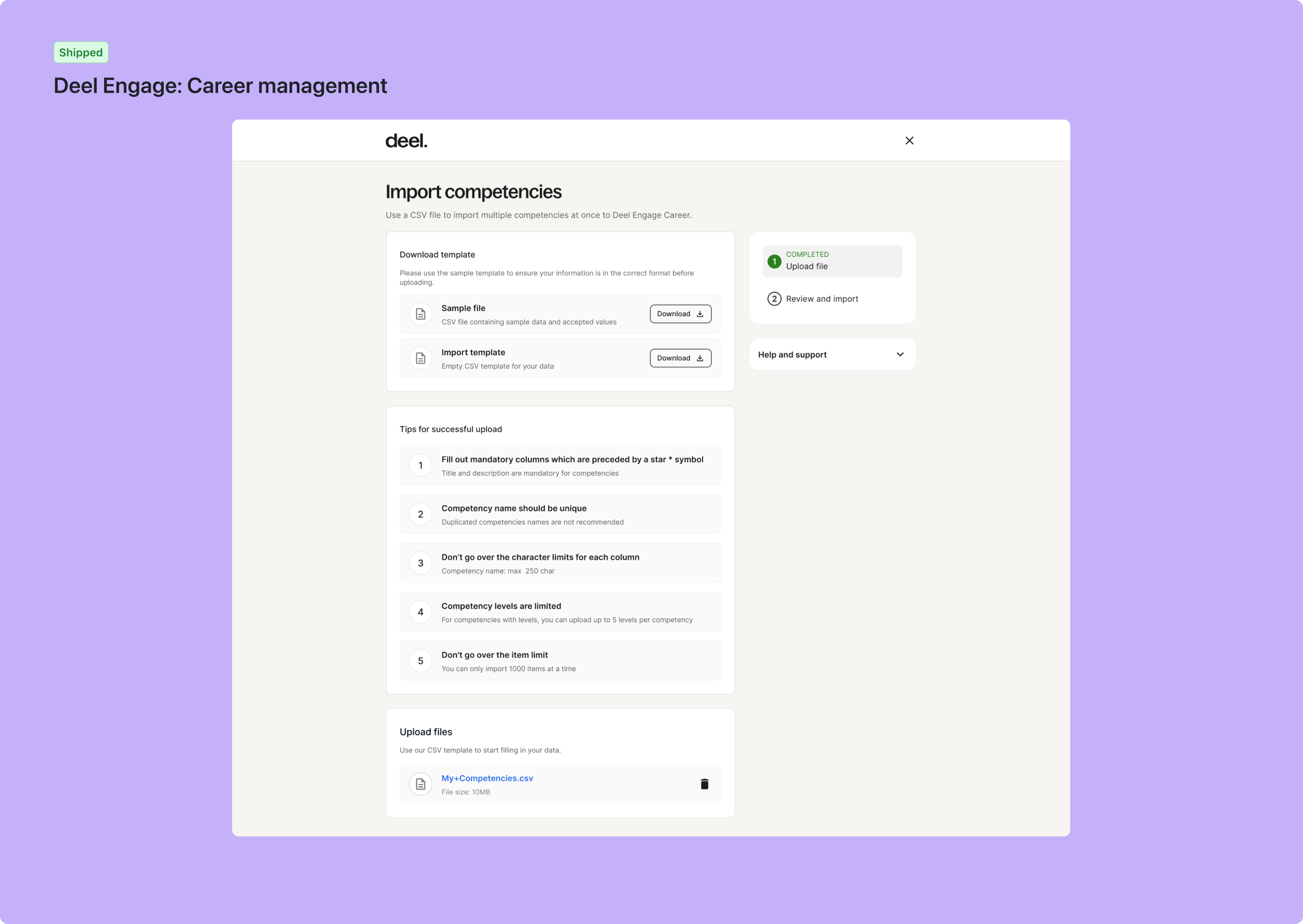The height and width of the screenshot is (924, 1303).
Task: Close the Import competencies dialog
Action: click(909, 140)
